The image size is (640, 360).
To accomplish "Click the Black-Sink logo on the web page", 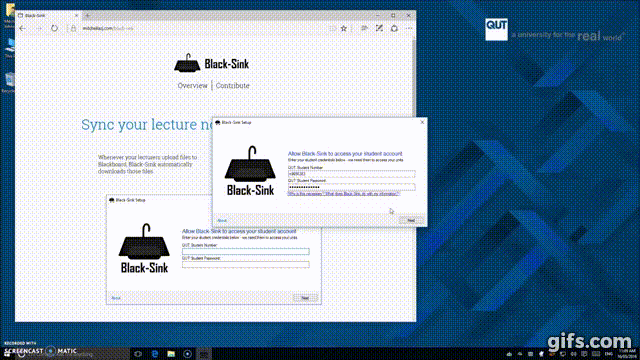I will pos(211,63).
